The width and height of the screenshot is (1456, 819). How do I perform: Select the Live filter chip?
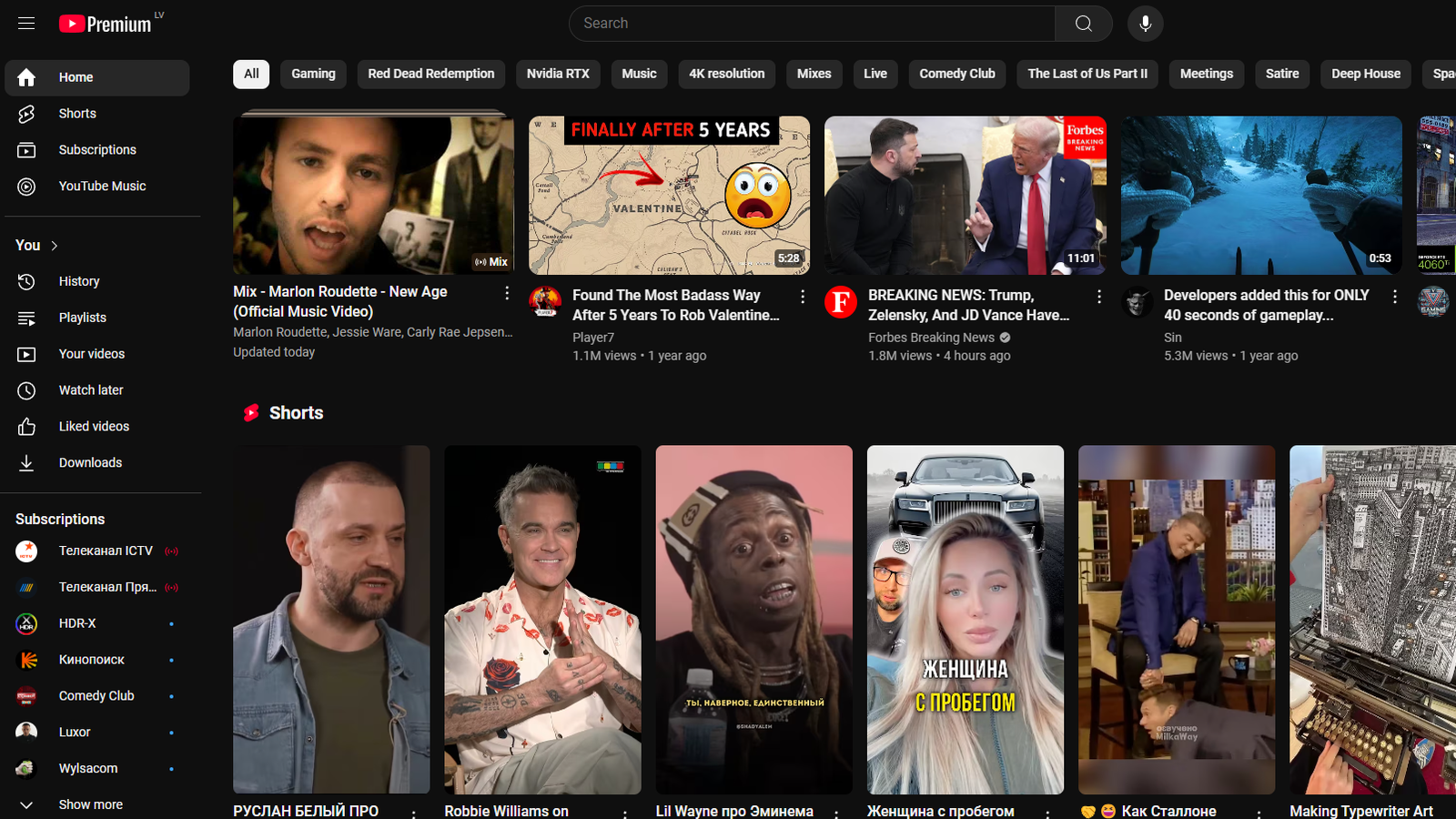pos(875,74)
